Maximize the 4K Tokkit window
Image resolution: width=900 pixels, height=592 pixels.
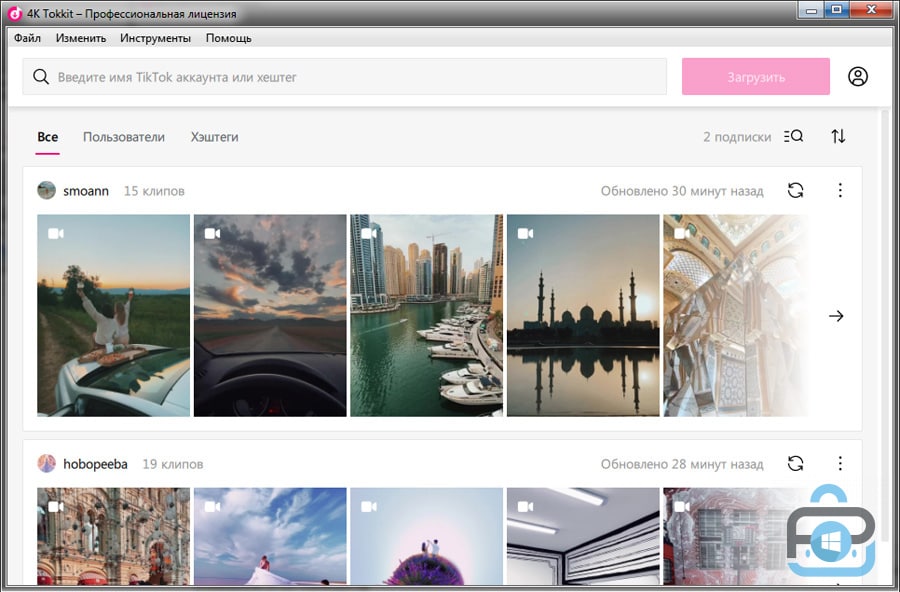[837, 10]
